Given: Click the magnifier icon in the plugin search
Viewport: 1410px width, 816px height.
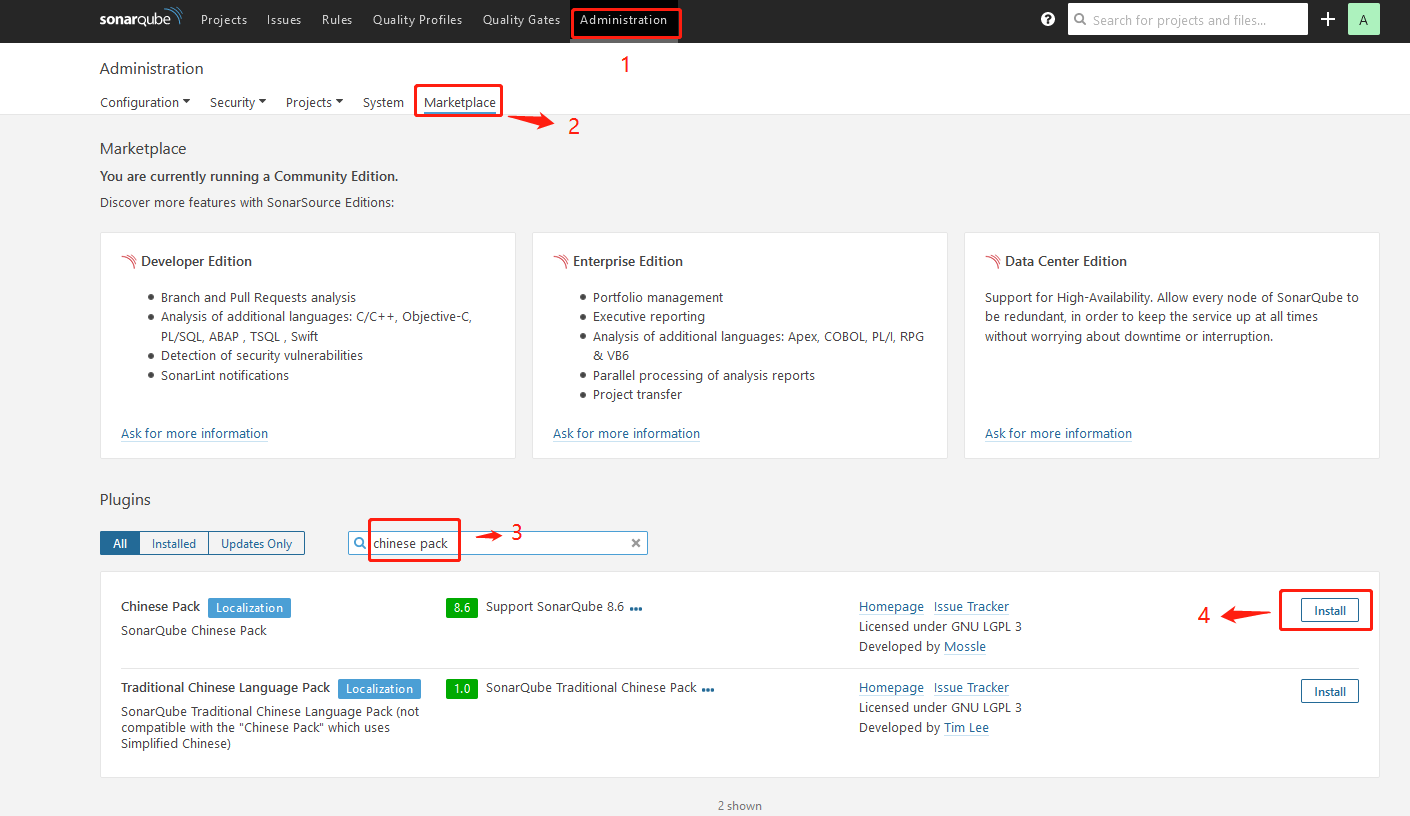Looking at the screenshot, I should [x=359, y=543].
